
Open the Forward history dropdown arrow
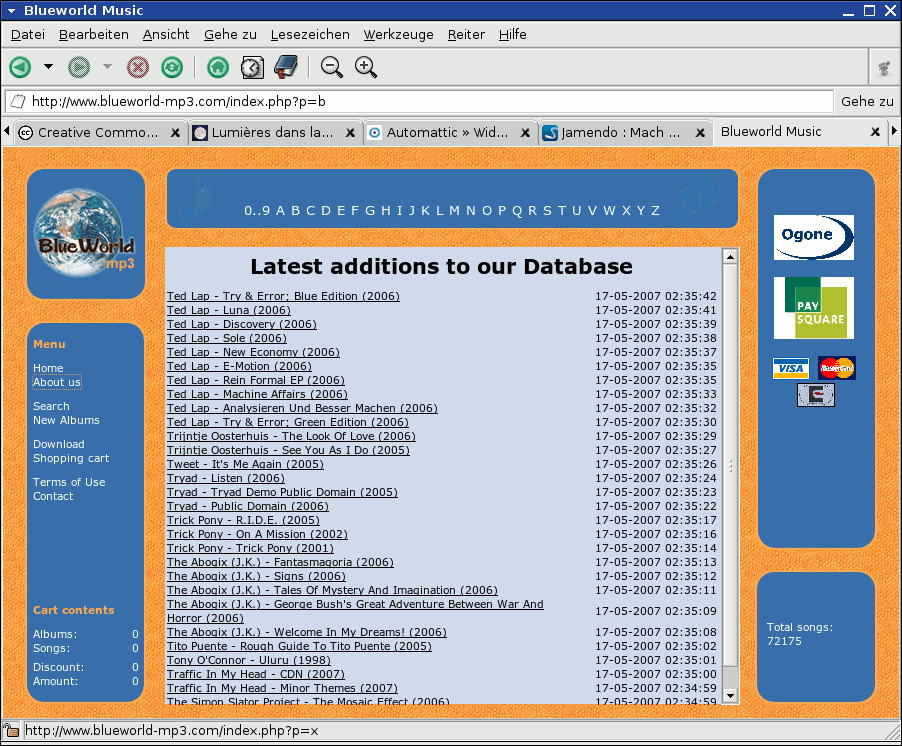[x=107, y=67]
